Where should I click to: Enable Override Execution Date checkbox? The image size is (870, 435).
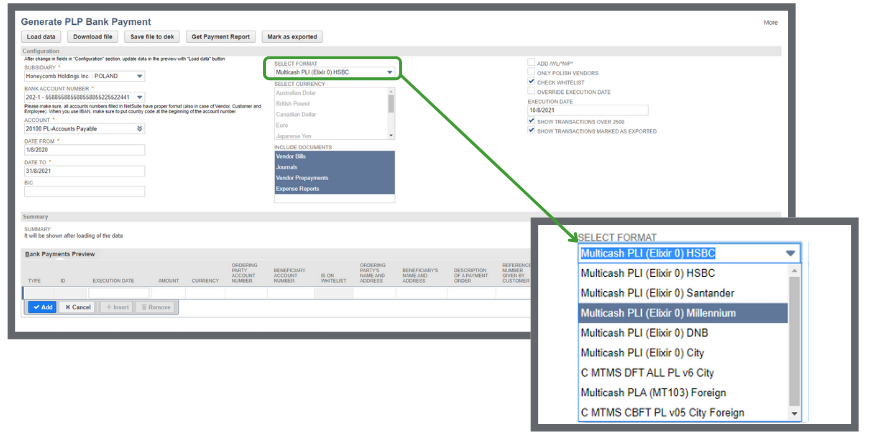pyautogui.click(x=532, y=92)
